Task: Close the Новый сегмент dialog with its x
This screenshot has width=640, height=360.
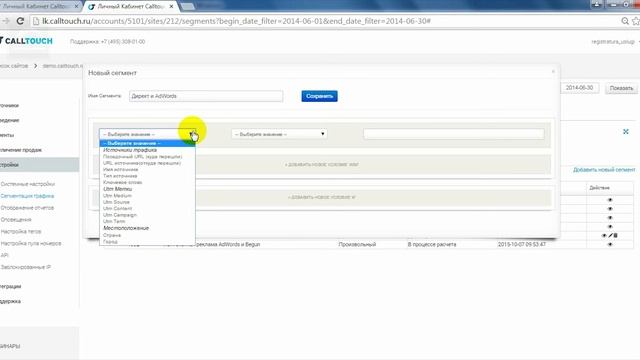Action: (553, 72)
